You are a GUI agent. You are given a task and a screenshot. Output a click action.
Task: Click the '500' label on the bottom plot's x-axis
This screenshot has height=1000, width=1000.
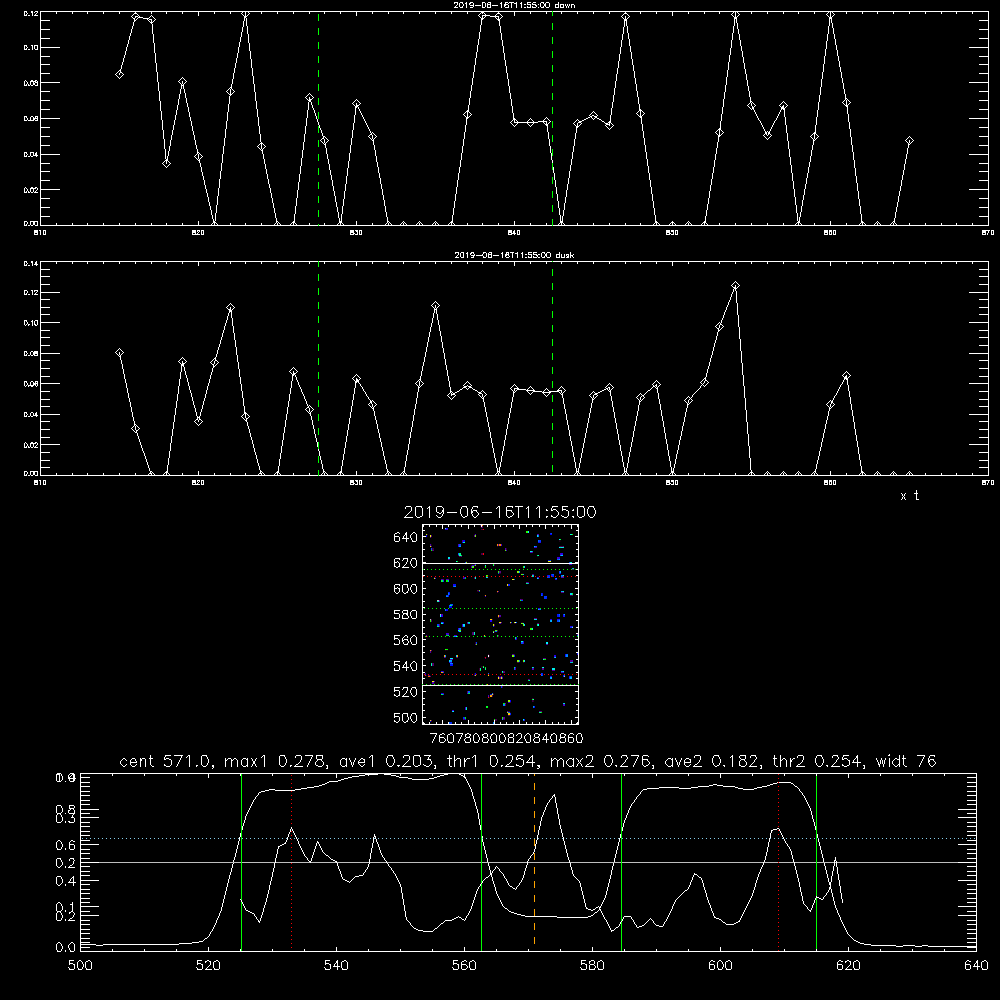click(80, 966)
